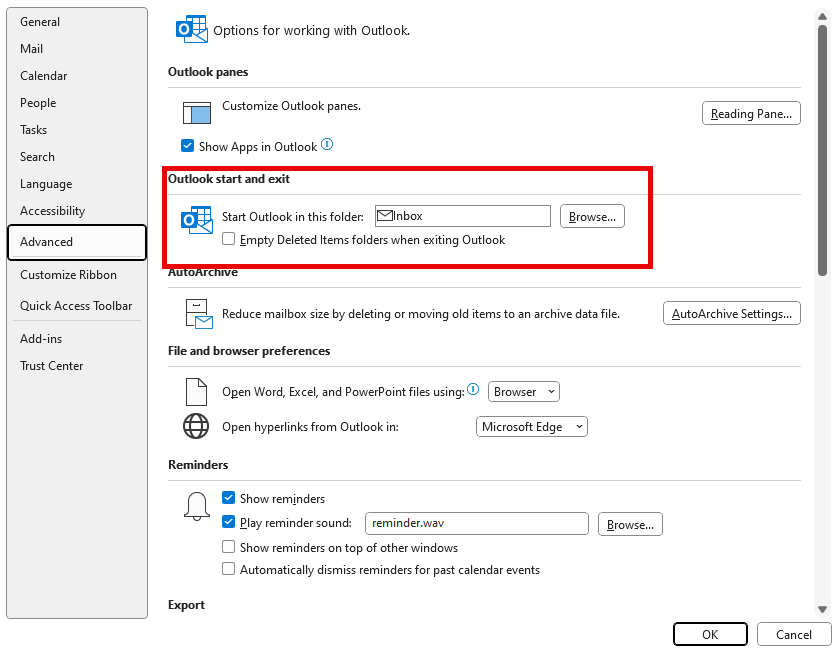The width and height of the screenshot is (838, 653).
Task: Switch to the Trust Center category
Action: 51,366
